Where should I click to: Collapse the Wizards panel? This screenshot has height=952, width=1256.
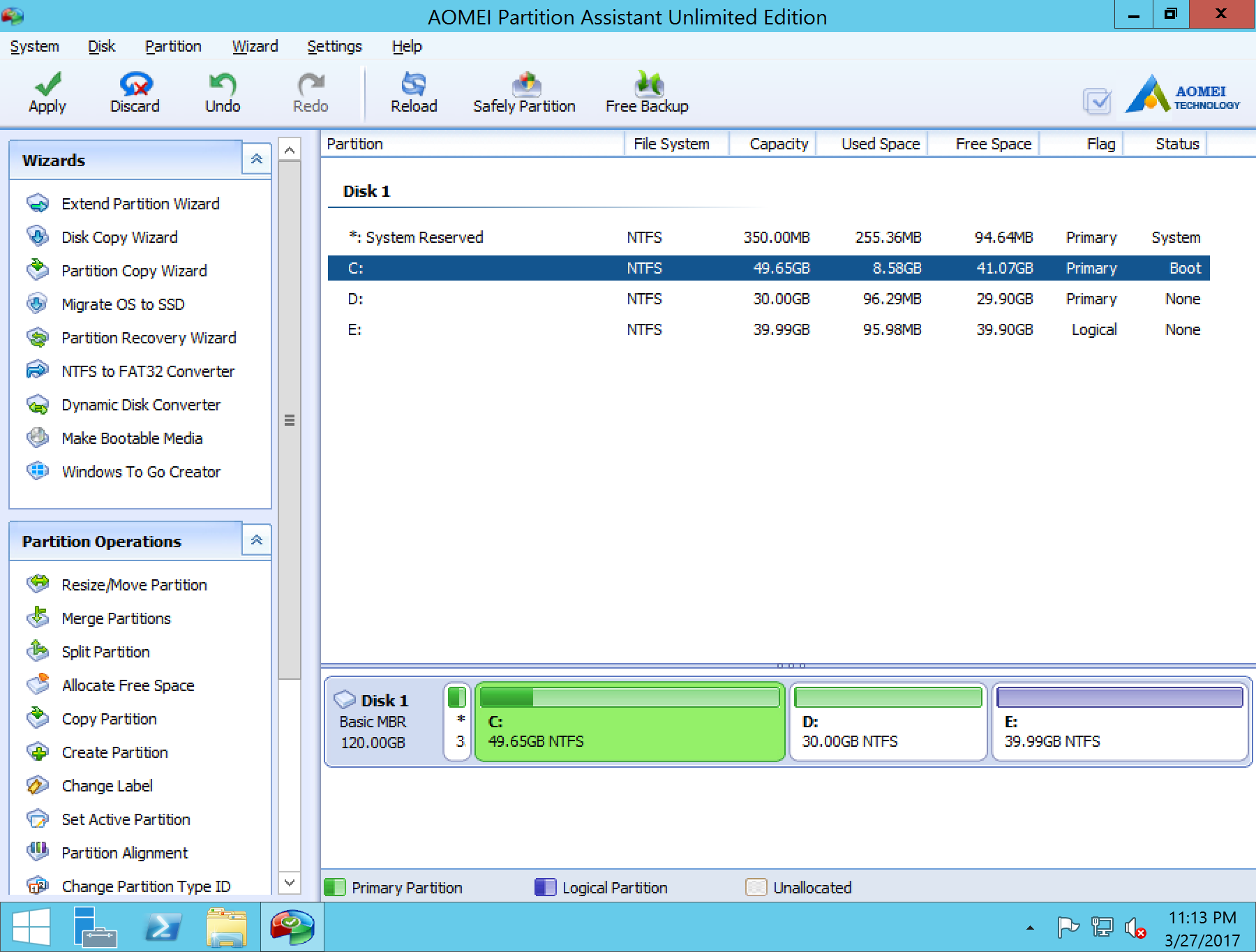[x=256, y=158]
